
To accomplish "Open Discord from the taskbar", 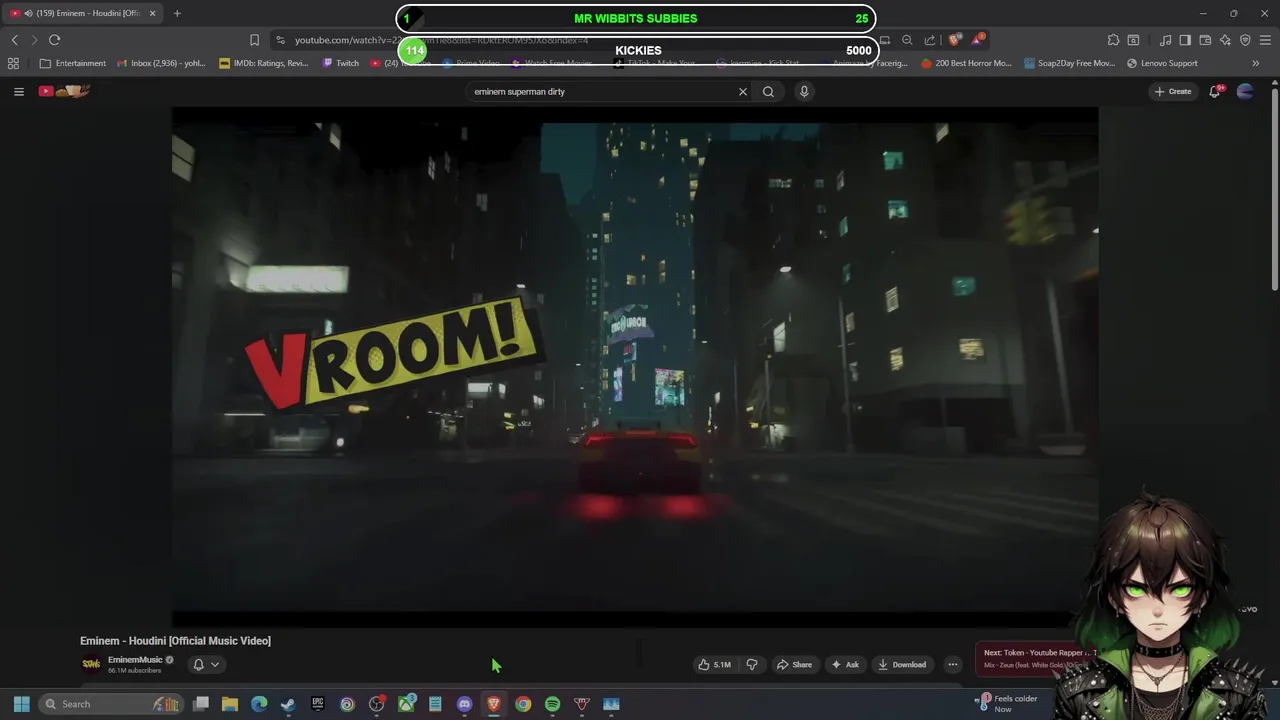I will point(464,704).
